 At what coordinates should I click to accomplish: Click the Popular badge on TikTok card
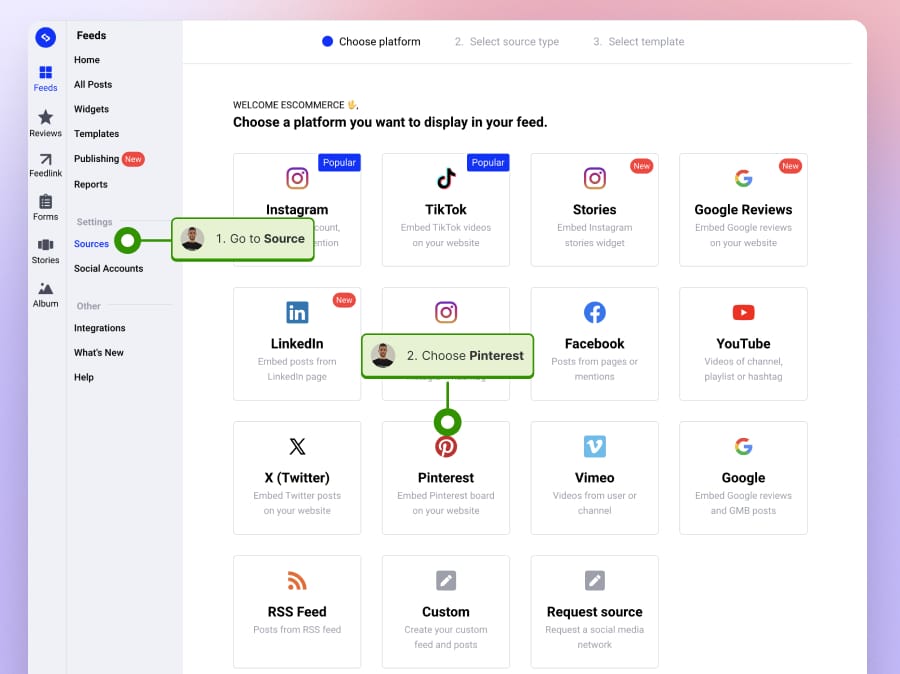click(x=488, y=162)
